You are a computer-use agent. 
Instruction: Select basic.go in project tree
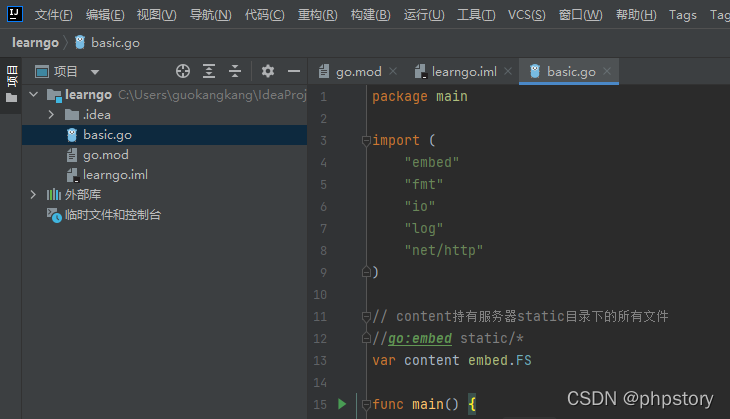(x=164, y=135)
